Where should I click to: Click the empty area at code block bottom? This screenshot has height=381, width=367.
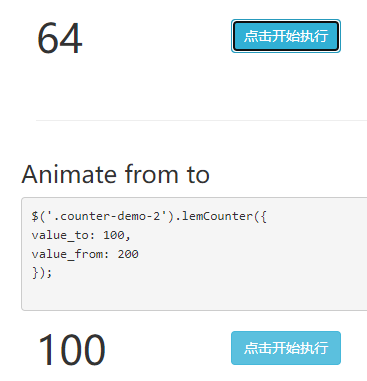(x=194, y=296)
